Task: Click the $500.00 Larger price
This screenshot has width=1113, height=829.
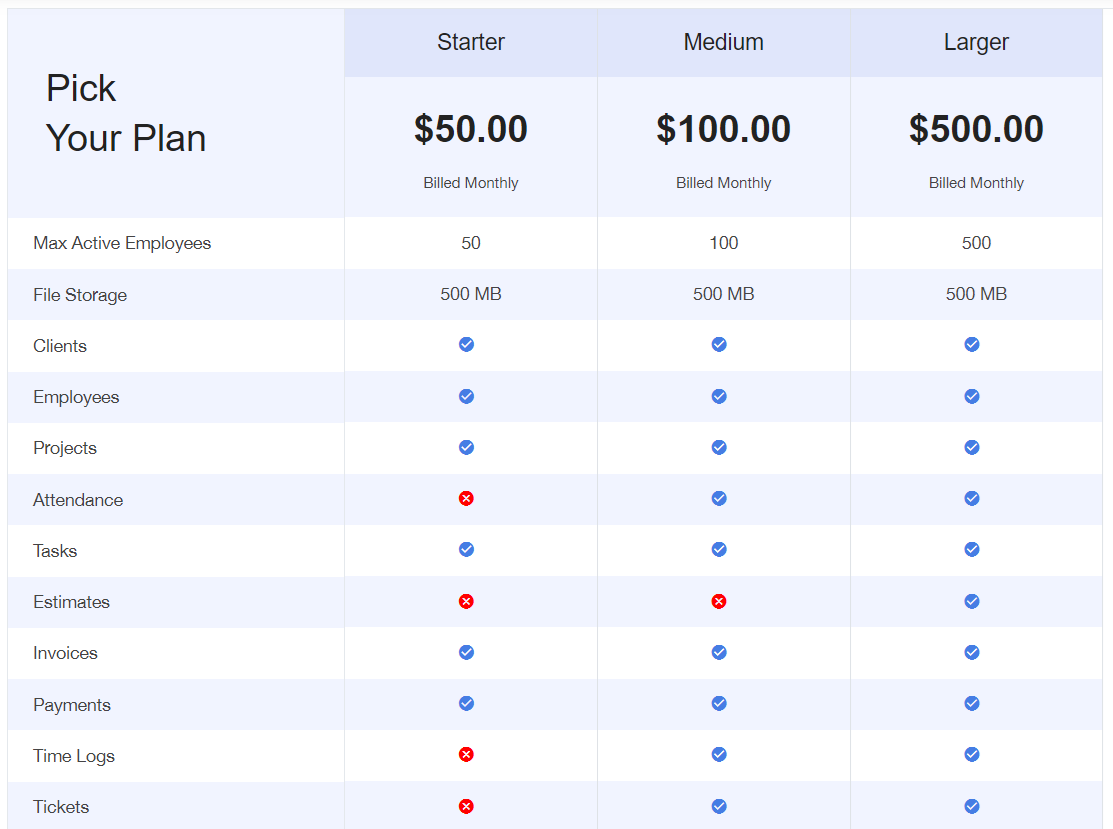Action: click(976, 129)
